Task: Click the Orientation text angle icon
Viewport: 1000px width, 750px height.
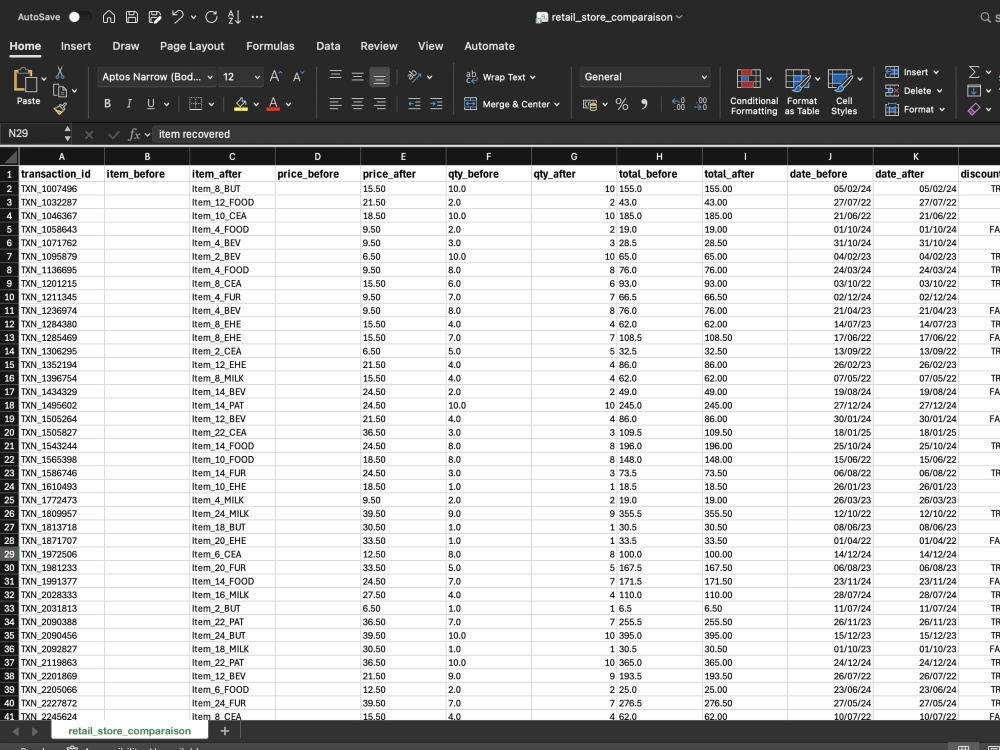Action: point(415,77)
